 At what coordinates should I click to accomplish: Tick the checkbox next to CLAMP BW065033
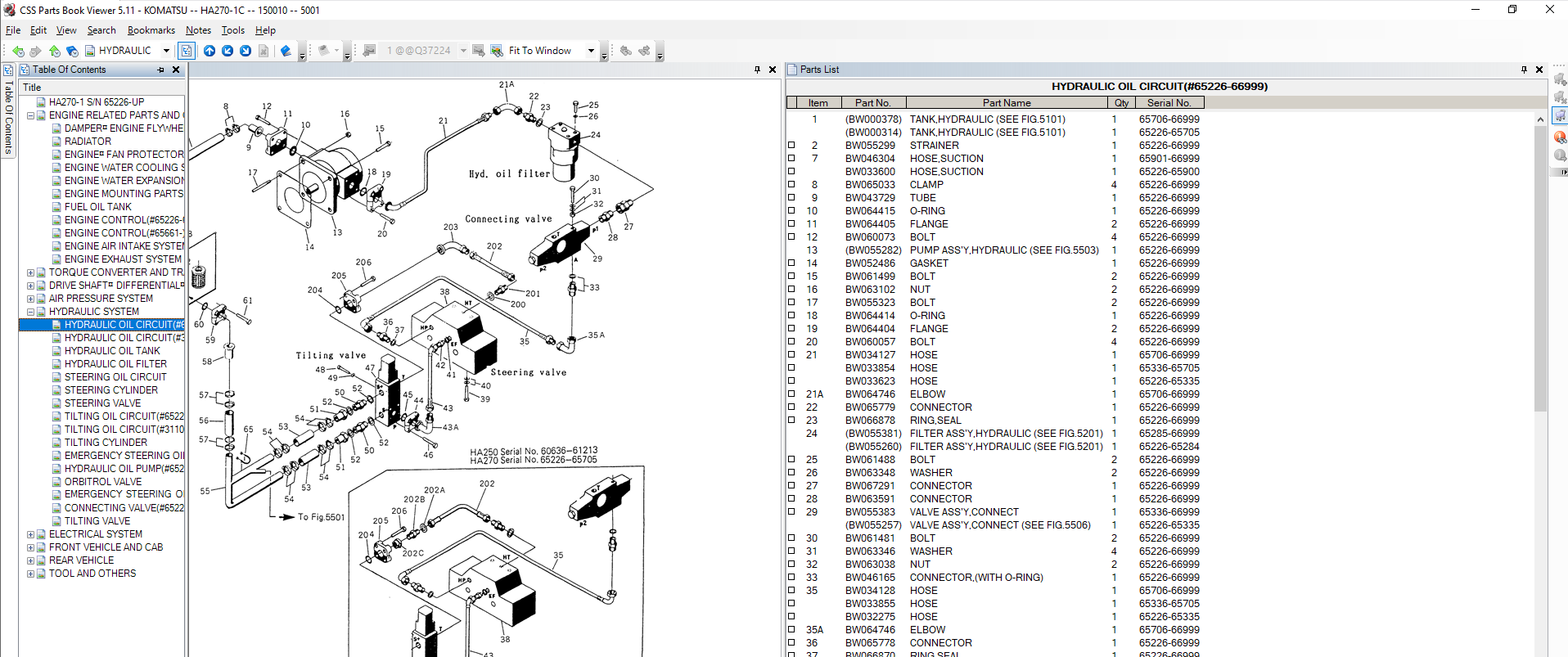[791, 185]
